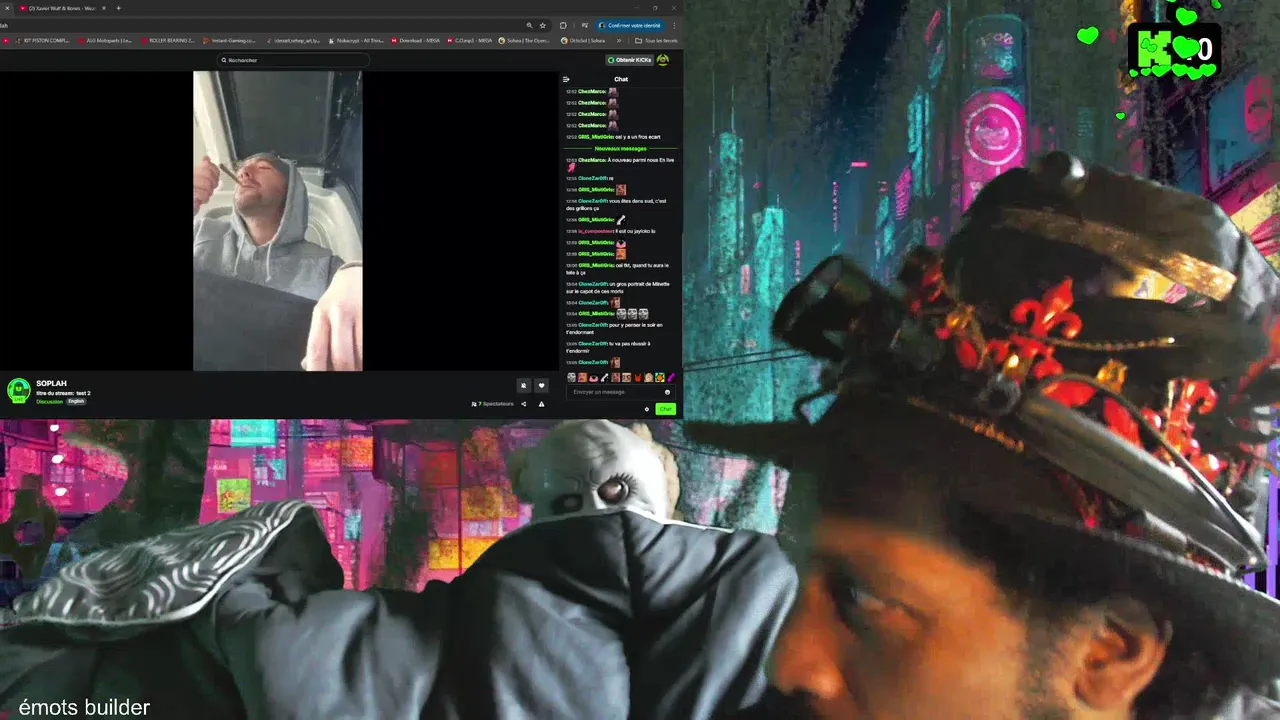Screen dimensions: 1280x720
Task: Open the SOPLAH channel avatar
Action: pyautogui.click(x=18, y=391)
